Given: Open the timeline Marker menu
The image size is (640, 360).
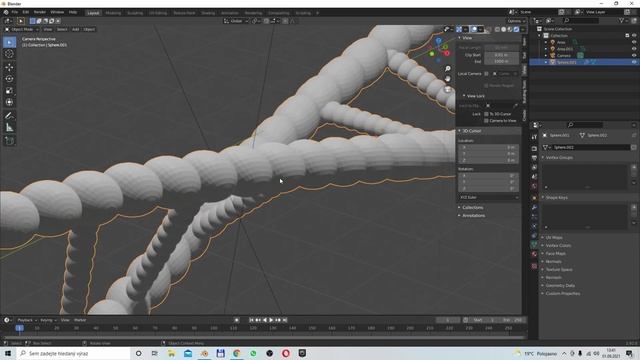Looking at the screenshot, I should tap(80, 320).
